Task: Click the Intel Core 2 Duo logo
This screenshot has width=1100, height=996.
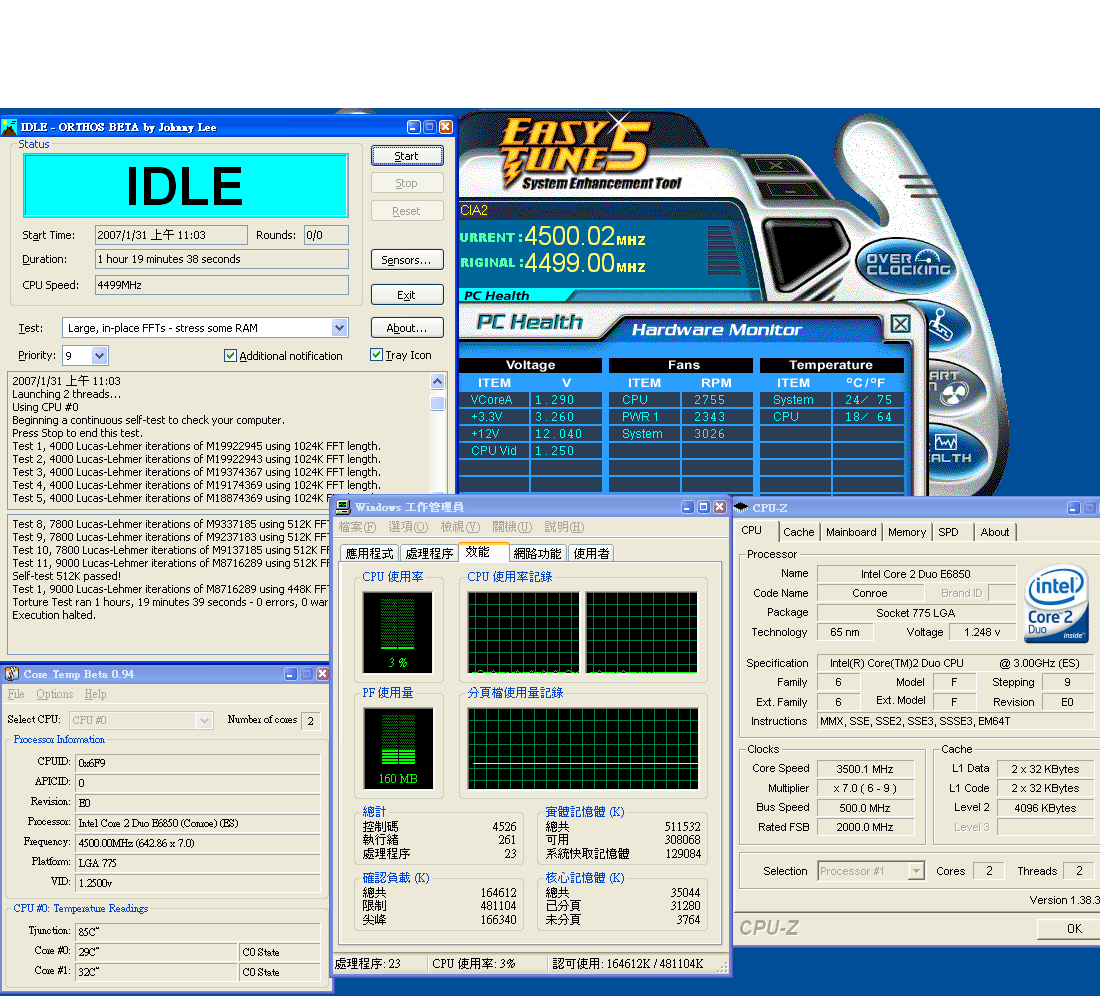Action: point(1057,604)
